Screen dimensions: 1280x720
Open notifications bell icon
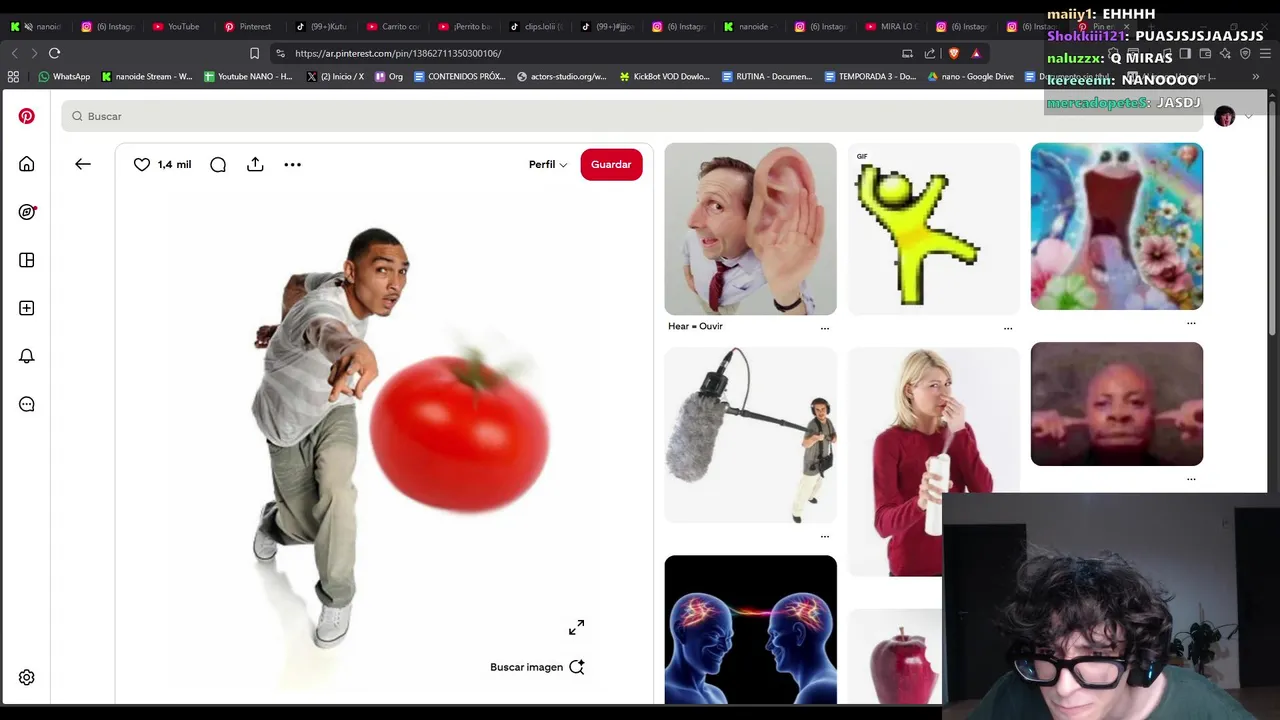[x=27, y=356]
